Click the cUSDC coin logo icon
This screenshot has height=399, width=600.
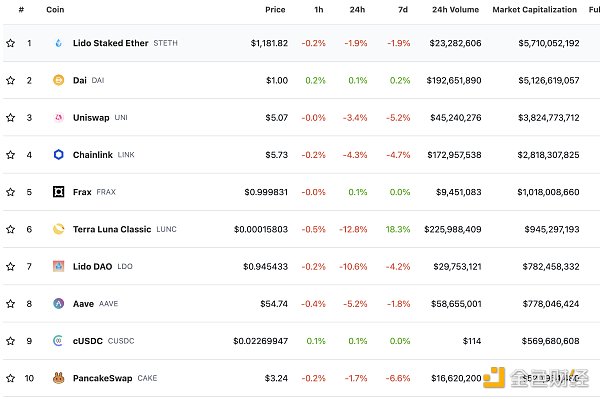coord(59,341)
